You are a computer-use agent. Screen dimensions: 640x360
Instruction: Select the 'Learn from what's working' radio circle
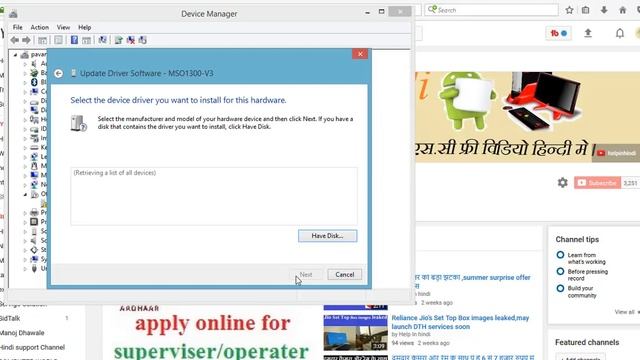(560, 255)
